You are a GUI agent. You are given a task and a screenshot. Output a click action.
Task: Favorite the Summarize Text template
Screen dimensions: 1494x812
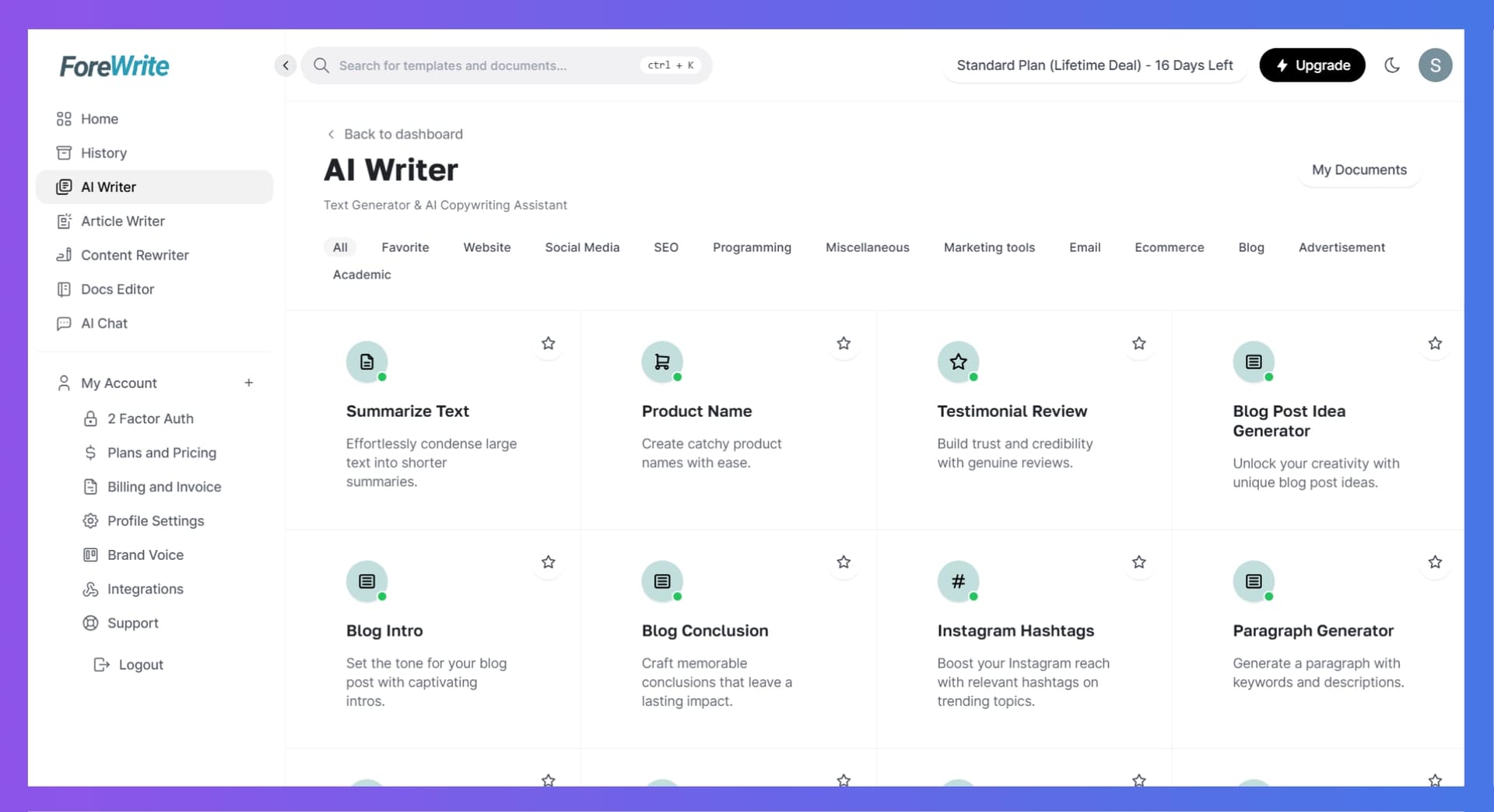(549, 343)
